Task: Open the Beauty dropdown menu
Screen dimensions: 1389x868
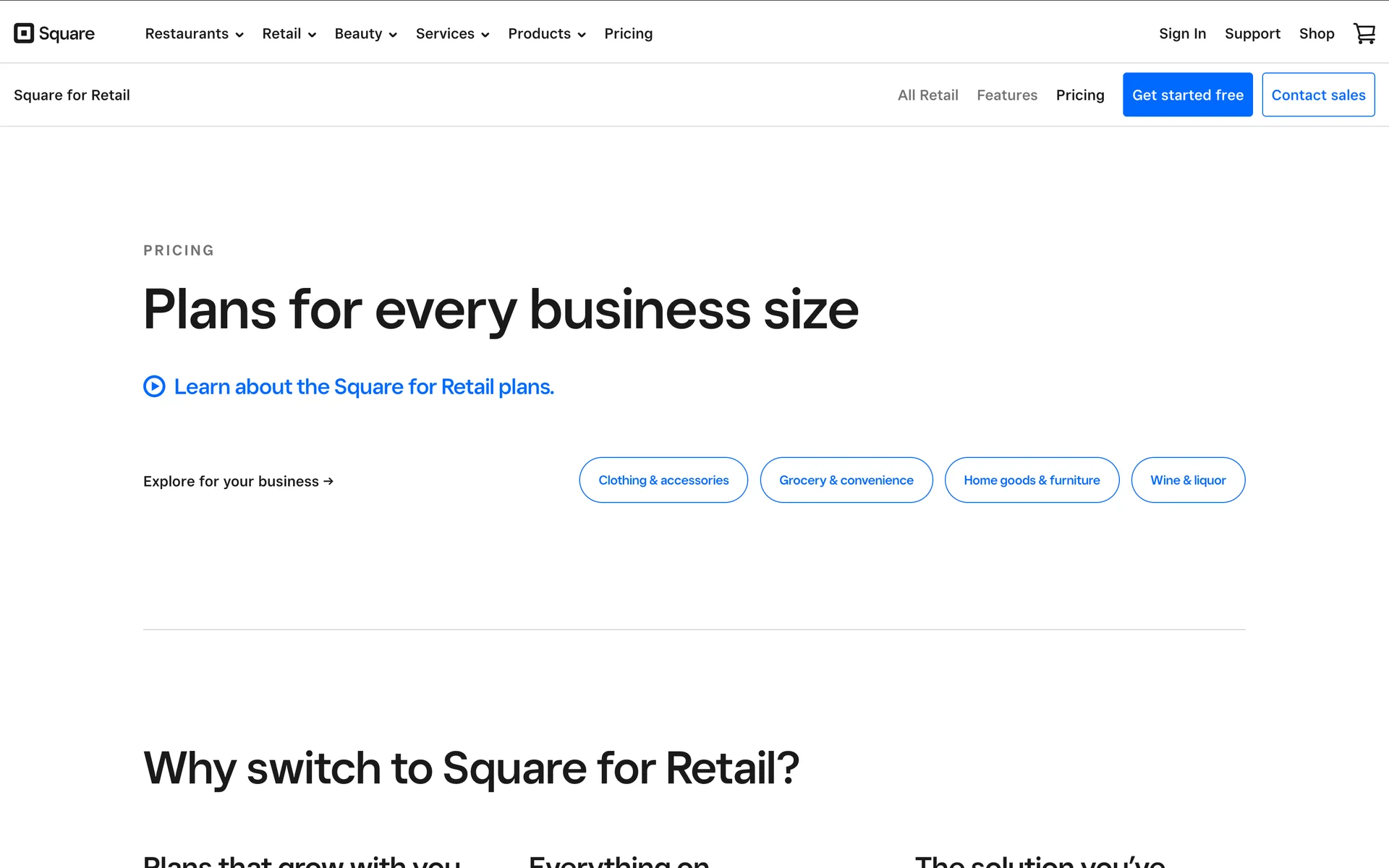Action: click(x=365, y=34)
